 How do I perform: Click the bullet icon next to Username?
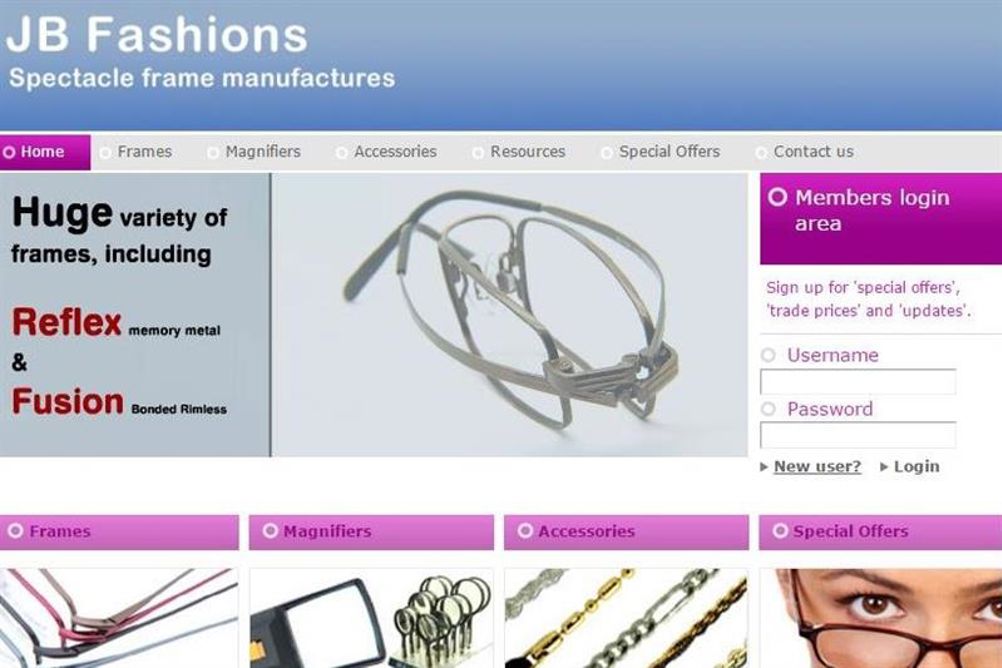pos(768,355)
